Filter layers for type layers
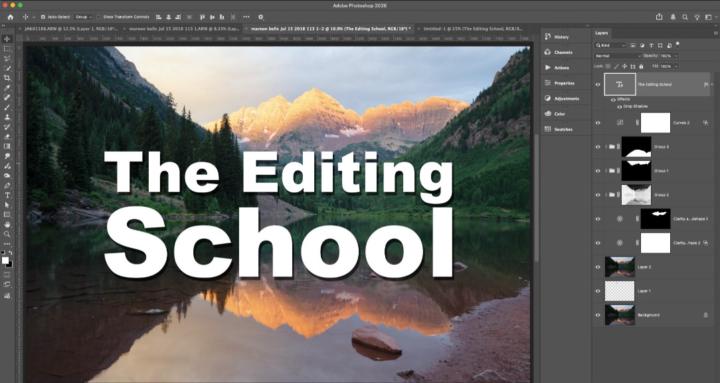 (651, 45)
